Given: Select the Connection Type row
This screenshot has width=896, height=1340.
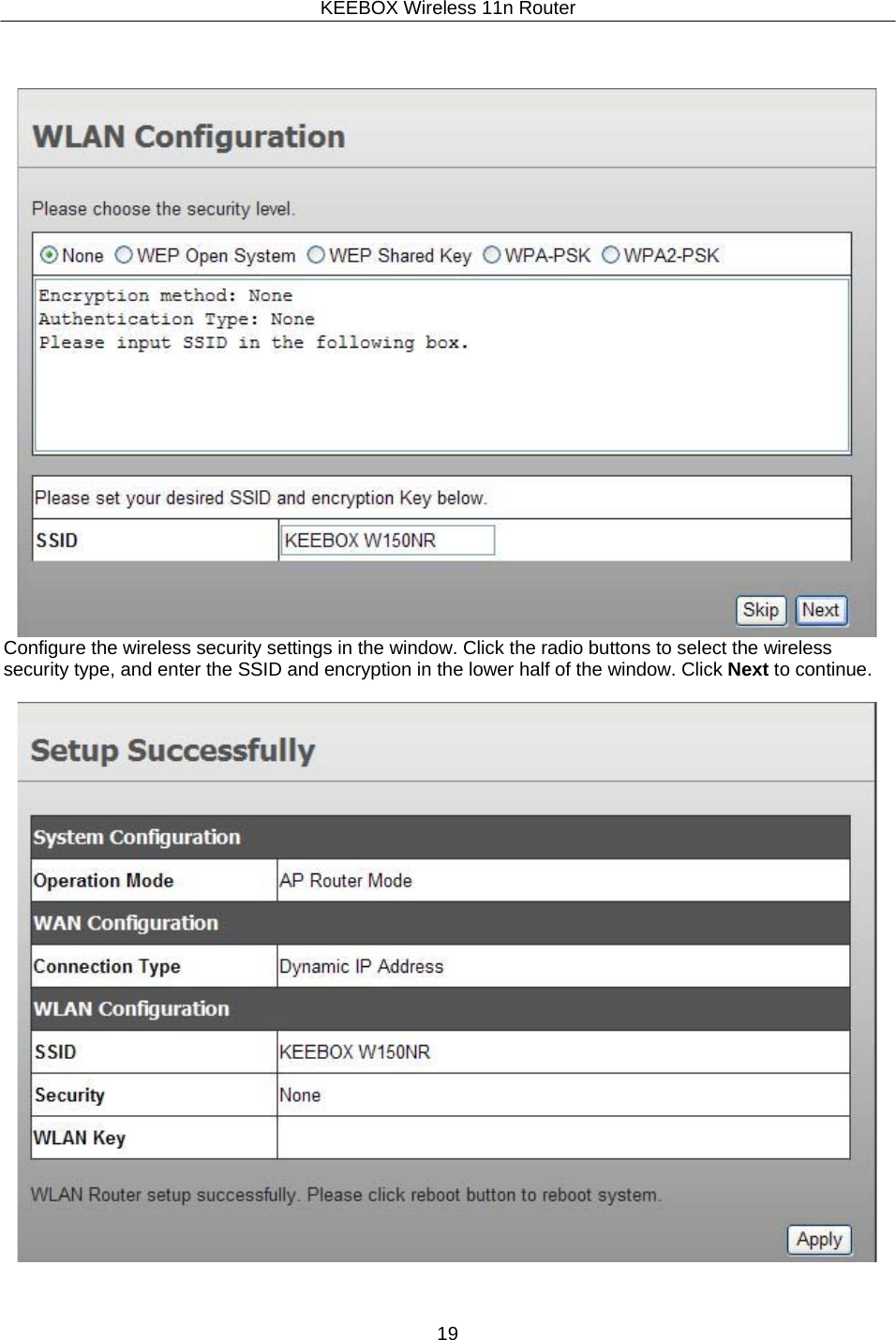Looking at the screenshot, I should [x=106, y=965].
